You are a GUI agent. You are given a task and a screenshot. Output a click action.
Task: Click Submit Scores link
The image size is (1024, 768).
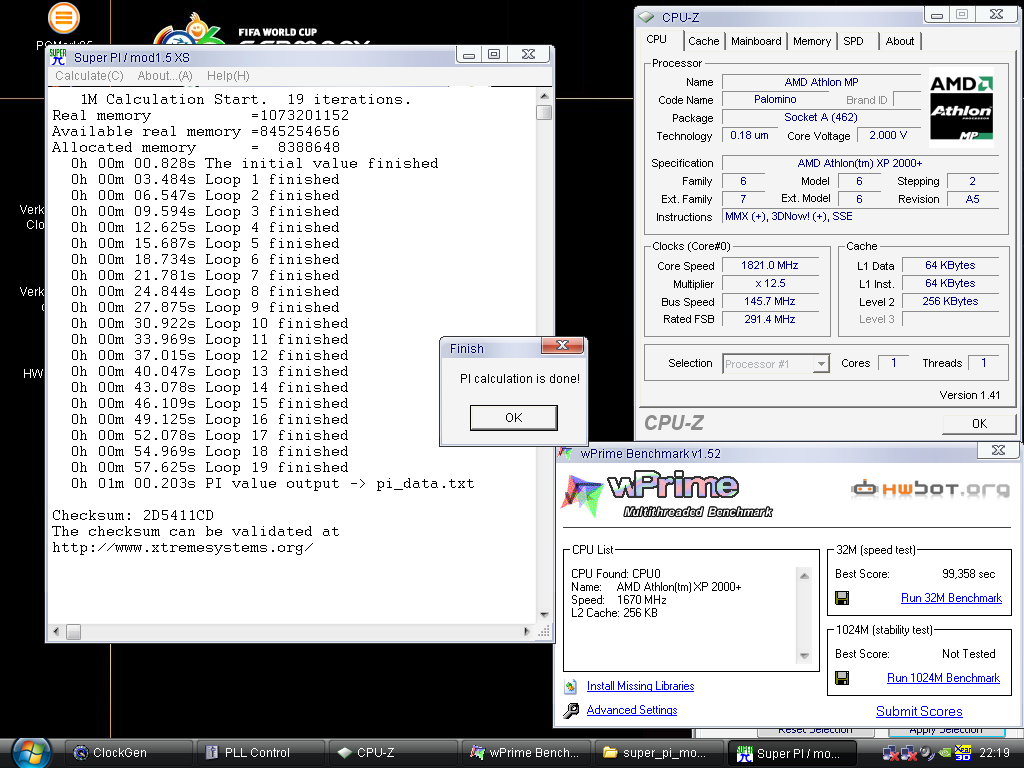click(x=919, y=711)
